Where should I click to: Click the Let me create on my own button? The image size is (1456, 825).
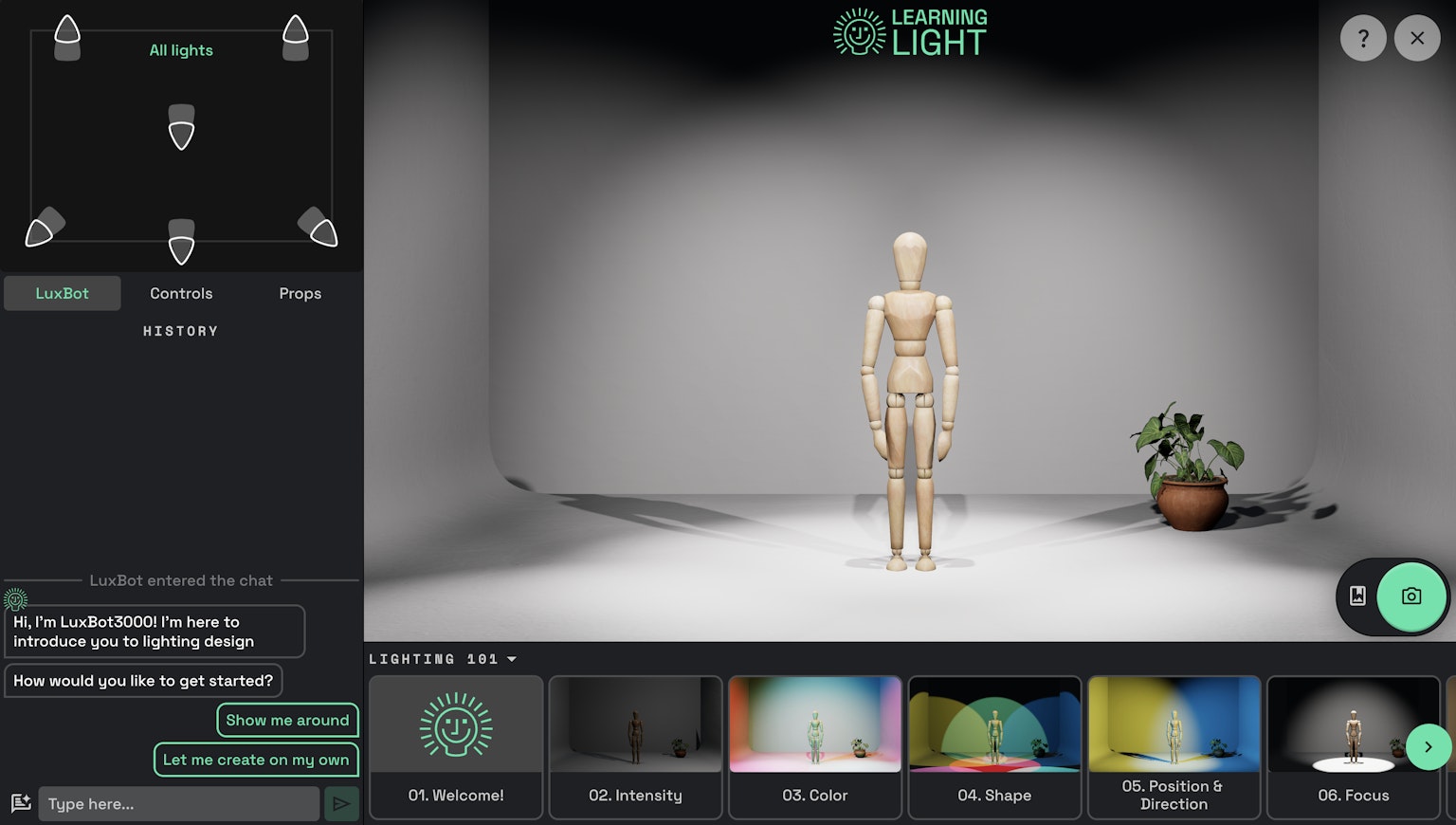click(255, 760)
